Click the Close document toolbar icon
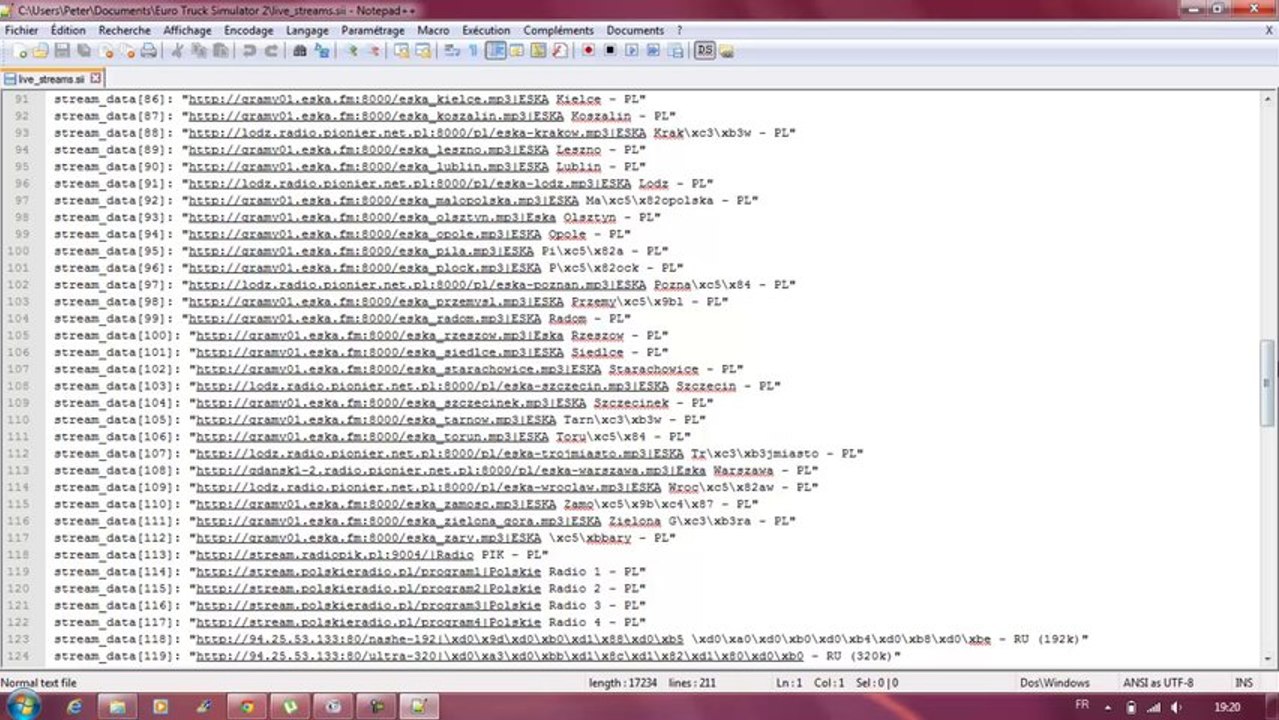This screenshot has height=720, width=1279. click(x=107, y=50)
